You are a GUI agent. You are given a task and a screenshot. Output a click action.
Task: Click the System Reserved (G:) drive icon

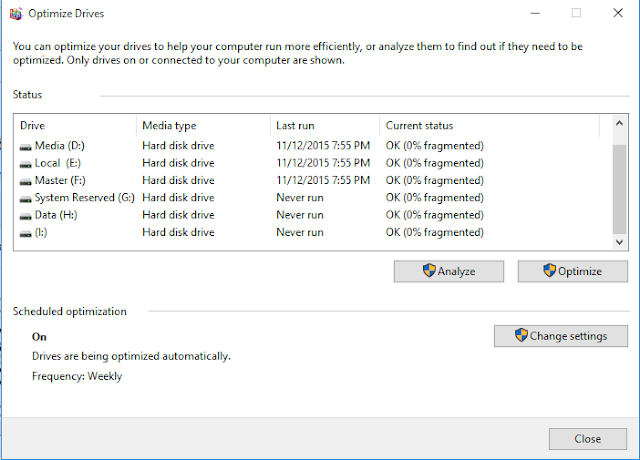(26, 198)
